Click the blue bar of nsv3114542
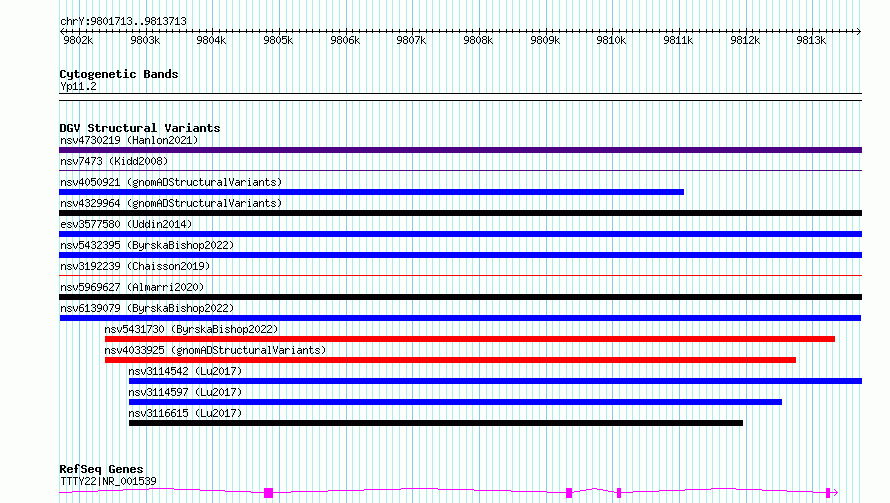 [x=496, y=381]
